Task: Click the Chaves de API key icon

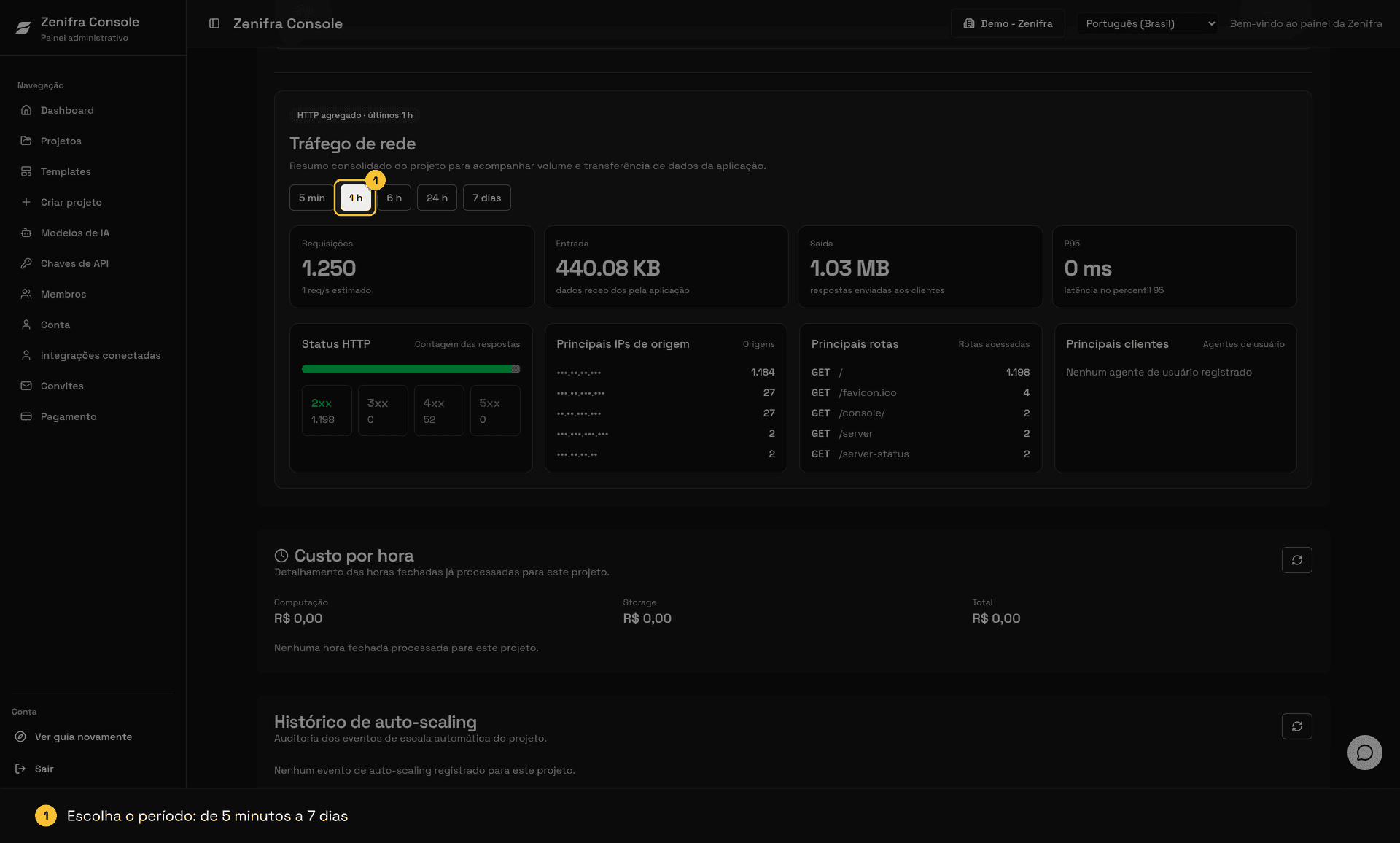Action: tap(26, 263)
